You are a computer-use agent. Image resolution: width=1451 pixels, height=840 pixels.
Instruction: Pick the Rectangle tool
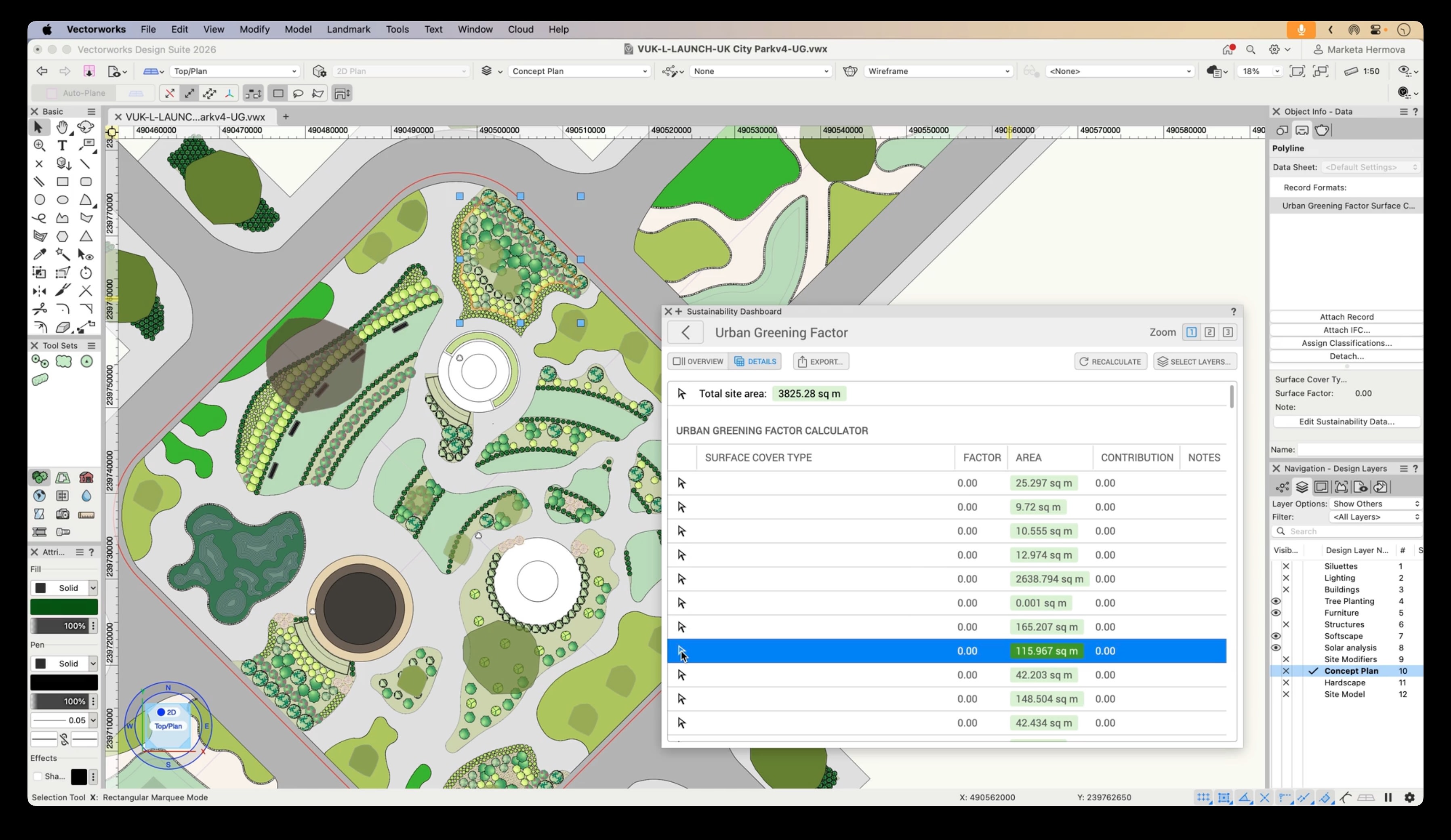point(62,182)
